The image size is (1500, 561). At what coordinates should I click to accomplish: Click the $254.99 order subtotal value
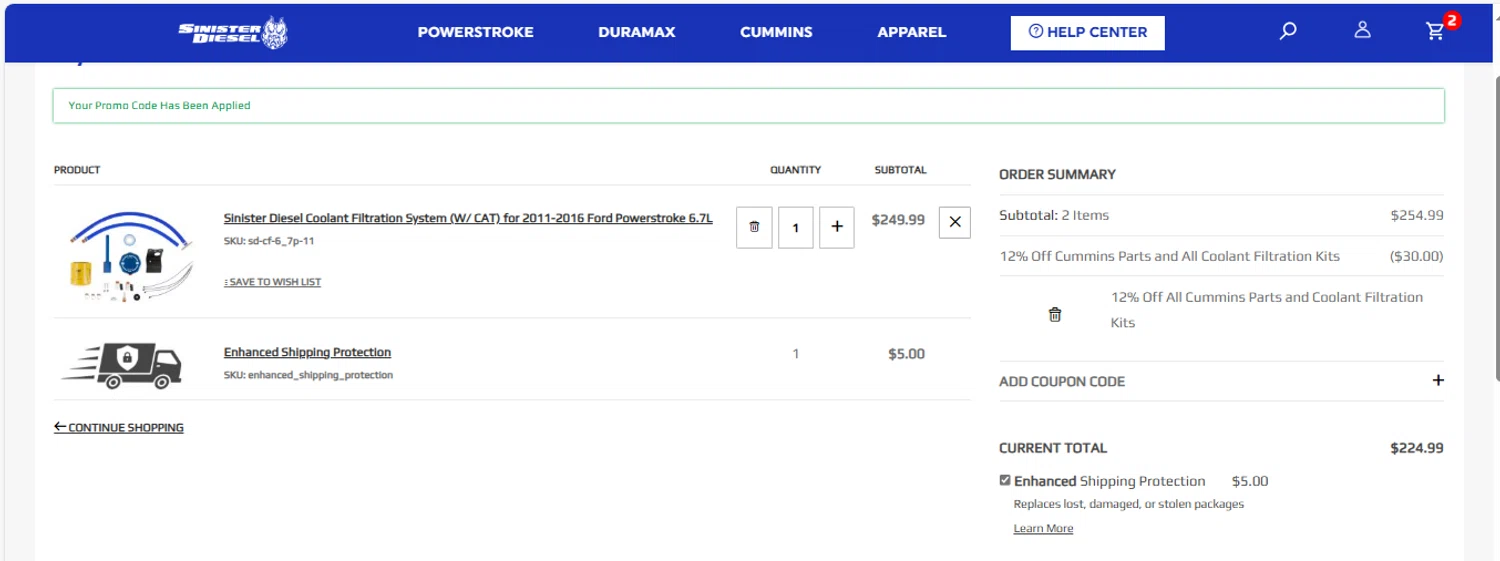(x=1417, y=215)
